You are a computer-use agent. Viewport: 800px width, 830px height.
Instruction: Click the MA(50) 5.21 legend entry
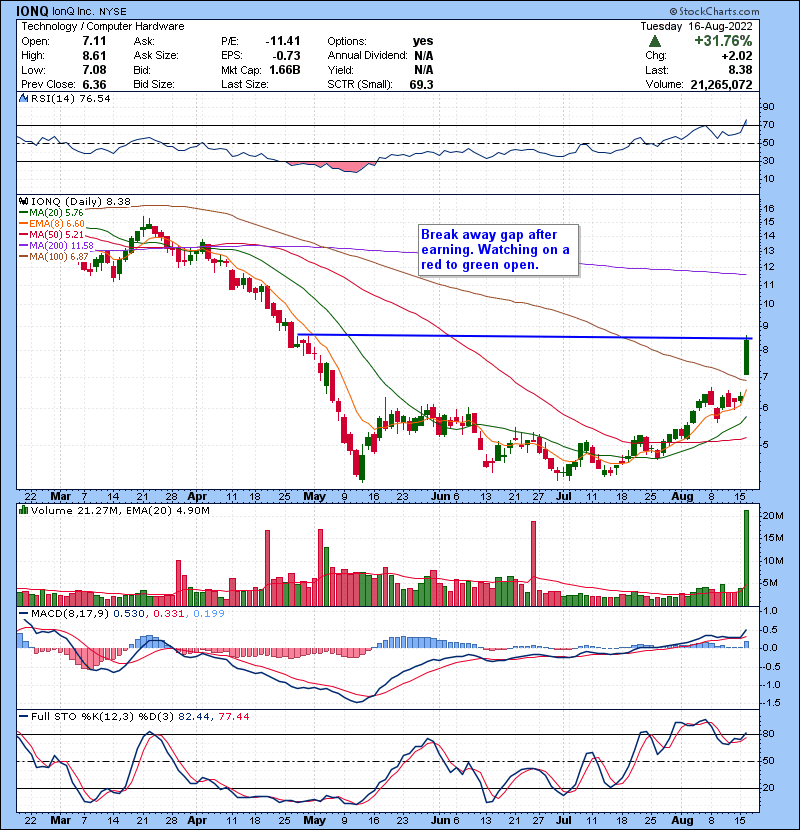pyautogui.click(x=56, y=234)
